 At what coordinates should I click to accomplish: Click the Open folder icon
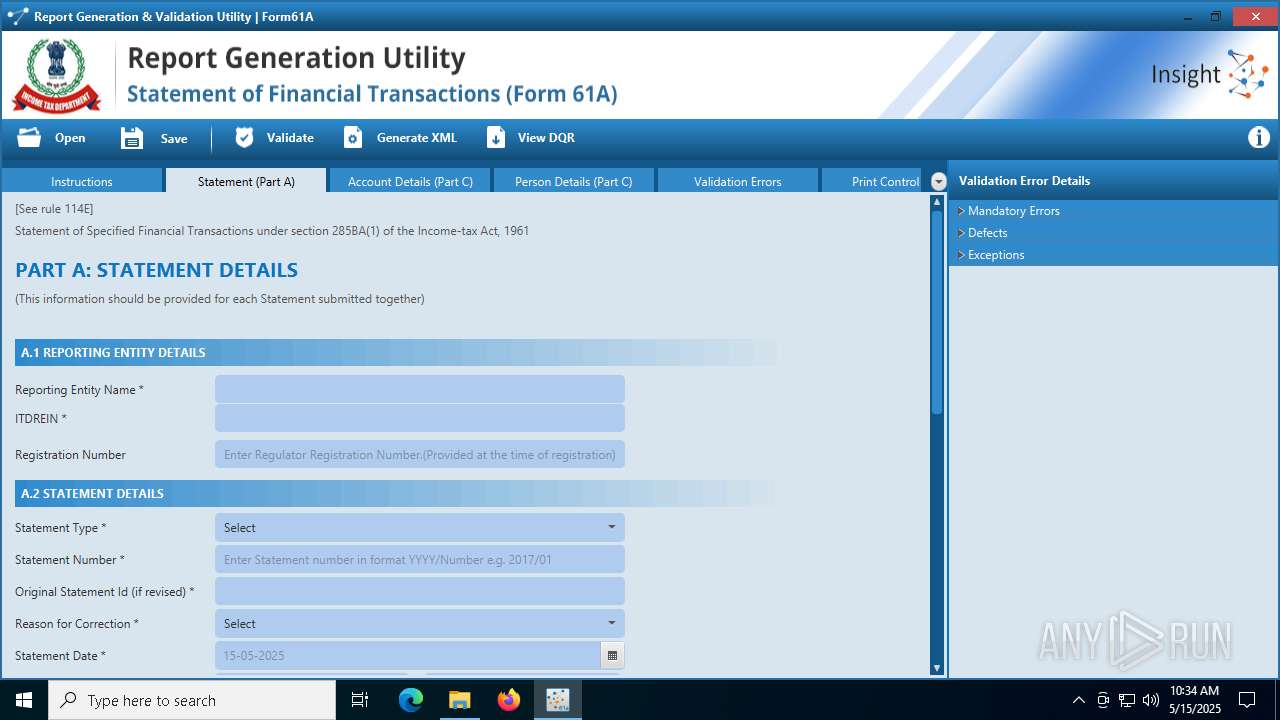pos(29,138)
